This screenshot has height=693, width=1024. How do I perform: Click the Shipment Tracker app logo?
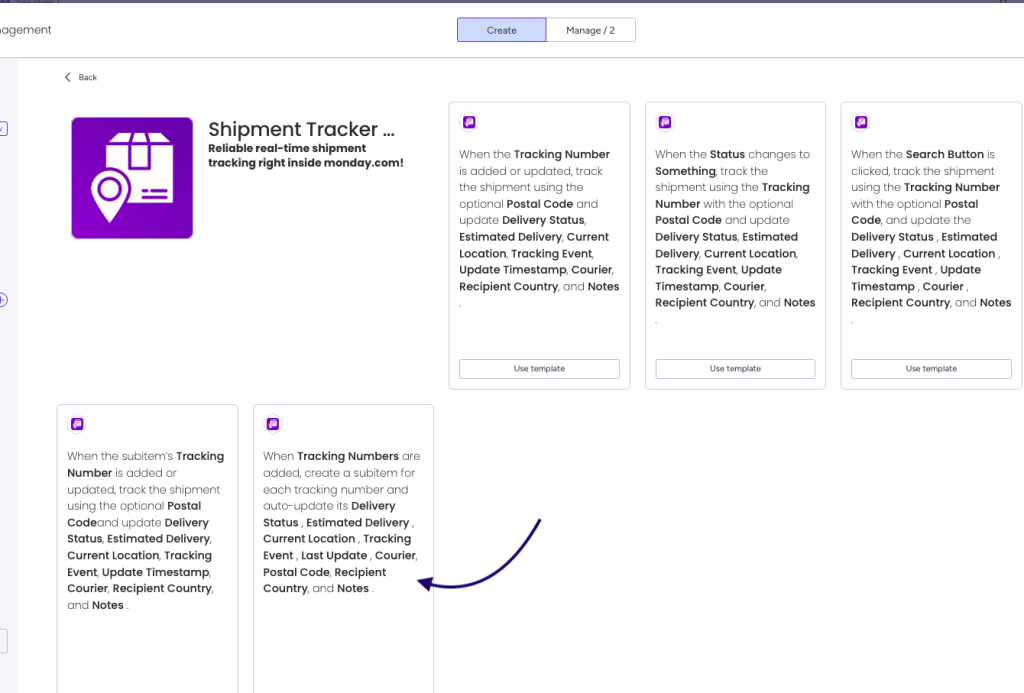132,178
